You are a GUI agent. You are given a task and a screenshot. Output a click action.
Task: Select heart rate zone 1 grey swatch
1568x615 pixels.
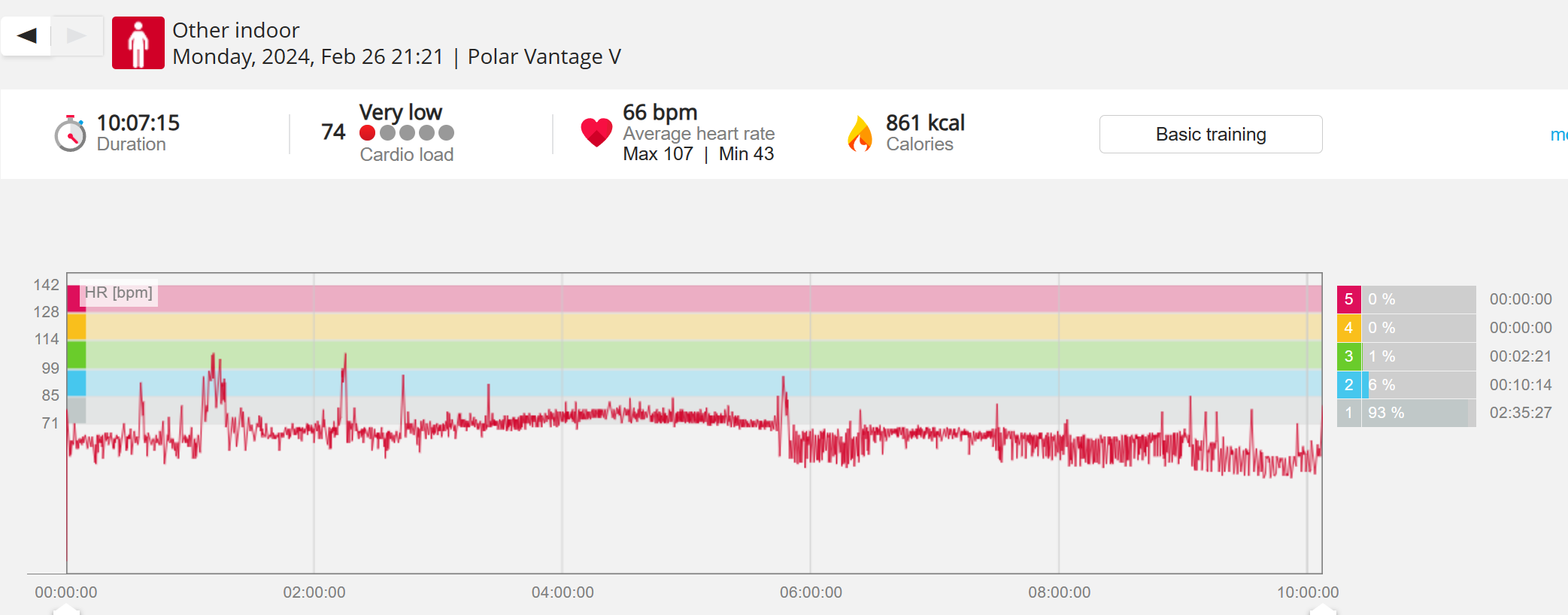pyautogui.click(x=1348, y=413)
